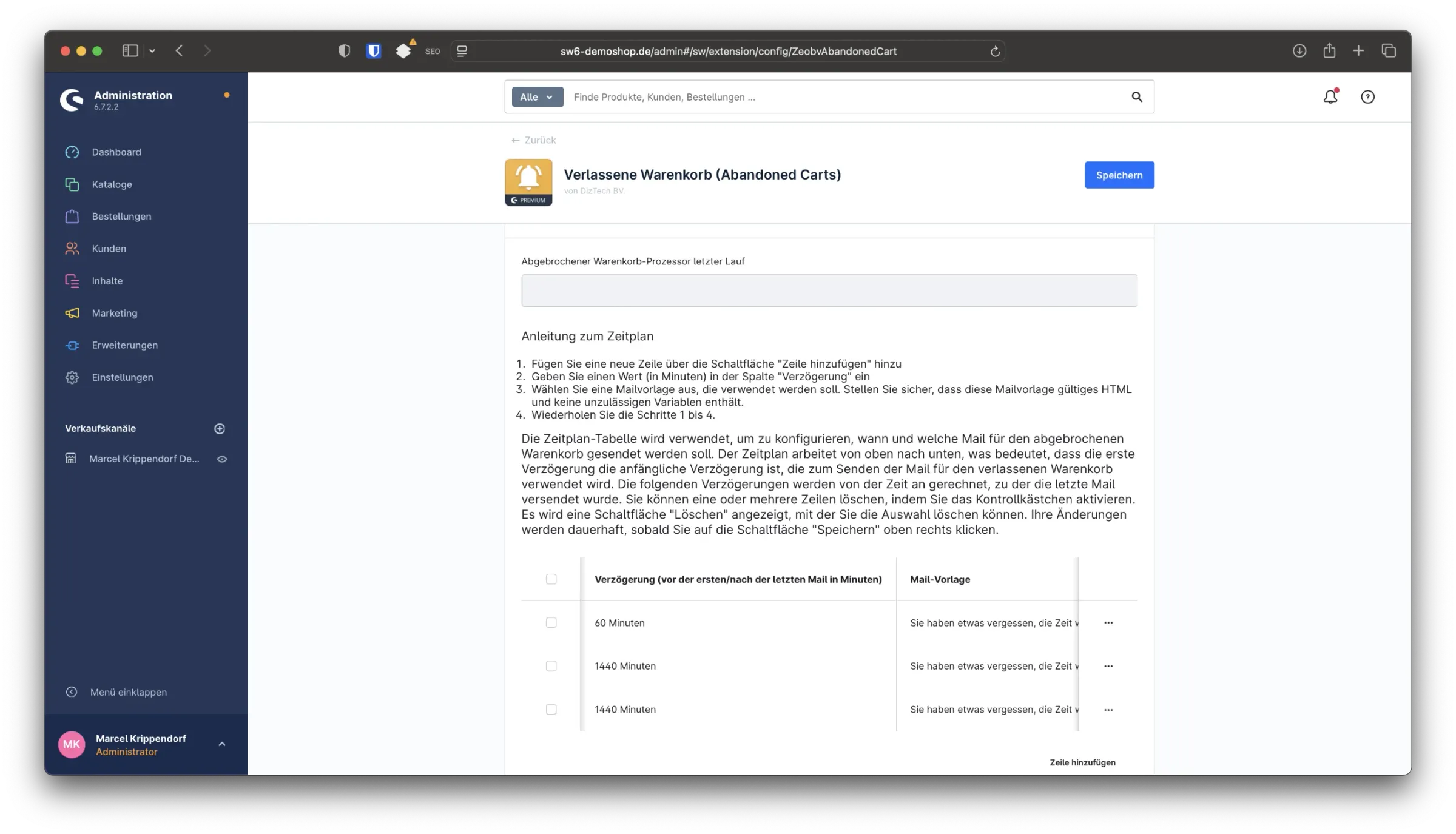Add a schedule row via Zeile hinzufügen
This screenshot has width=1456, height=834.
coord(1082,762)
